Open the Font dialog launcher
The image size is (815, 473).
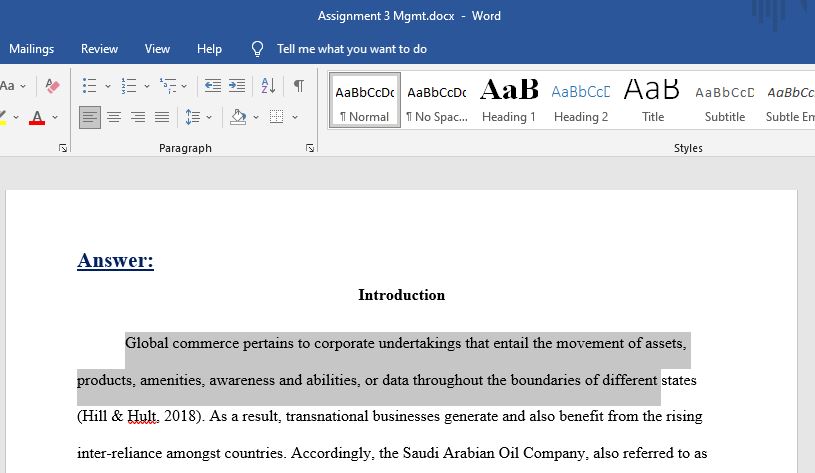(63, 148)
